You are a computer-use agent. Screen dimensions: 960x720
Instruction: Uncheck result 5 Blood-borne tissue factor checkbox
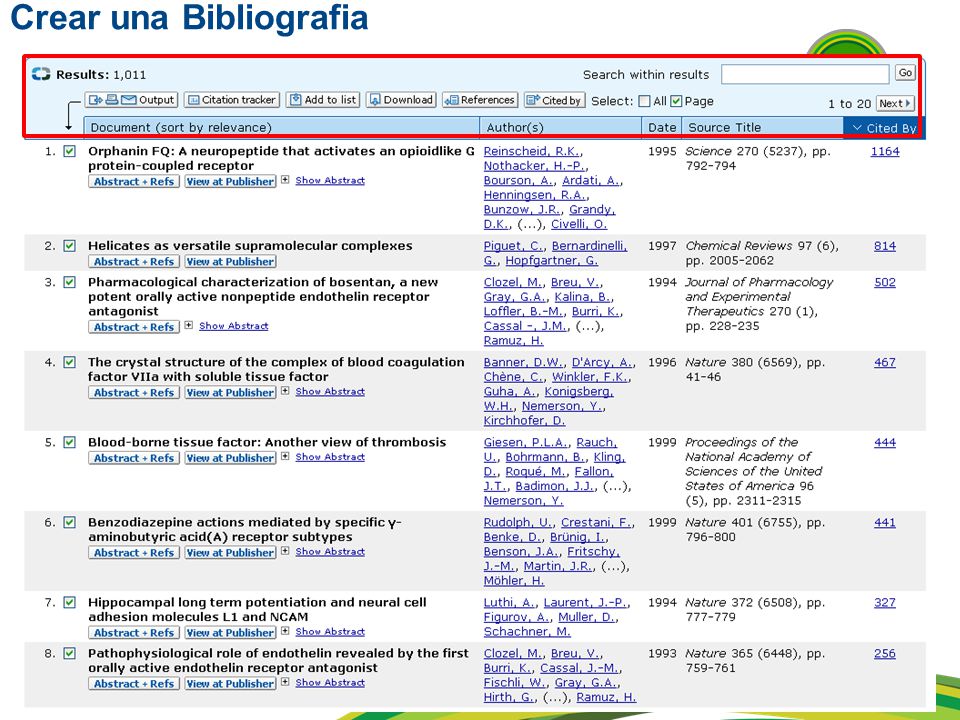click(x=70, y=442)
